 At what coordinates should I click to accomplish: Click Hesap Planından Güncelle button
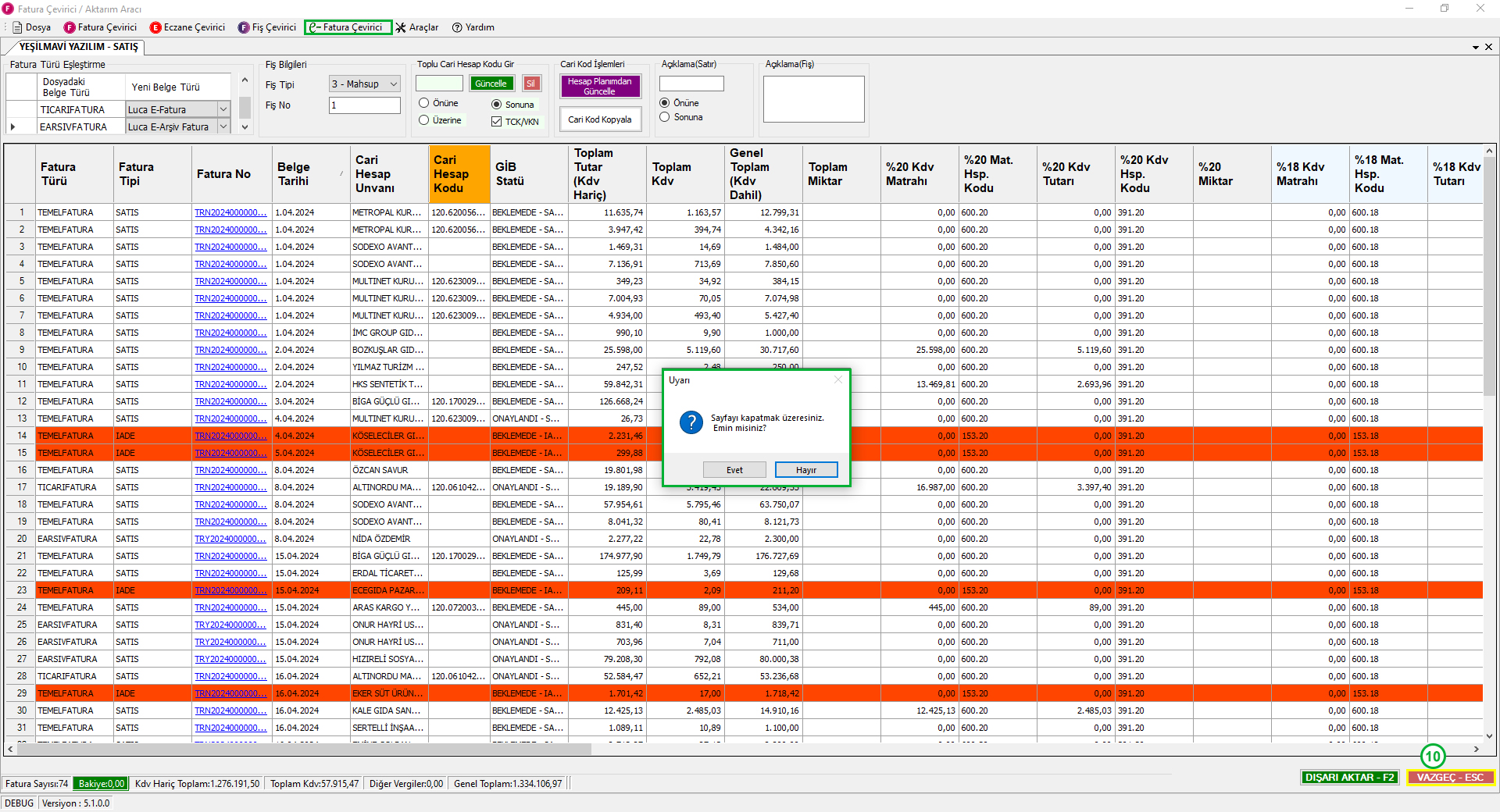click(600, 87)
